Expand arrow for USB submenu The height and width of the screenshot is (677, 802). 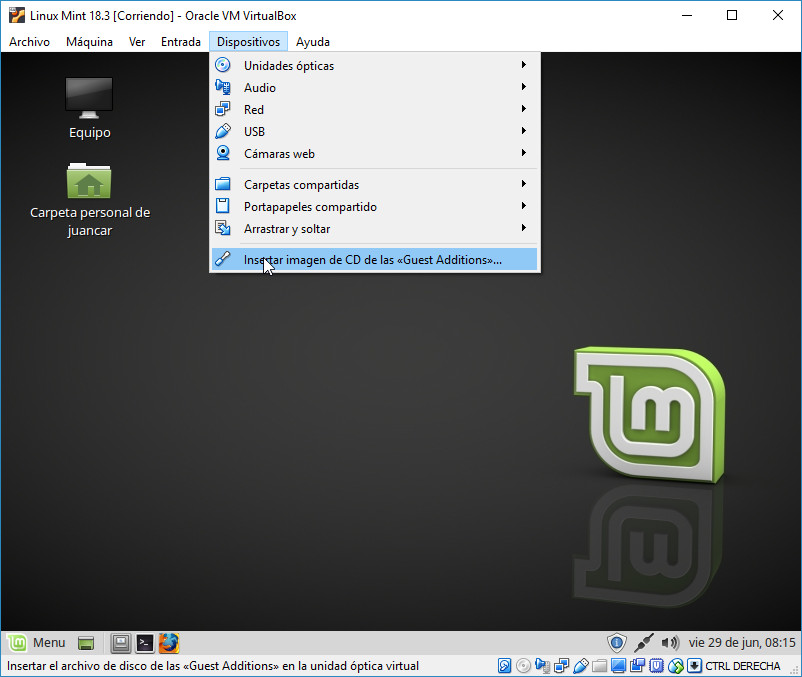tap(524, 130)
